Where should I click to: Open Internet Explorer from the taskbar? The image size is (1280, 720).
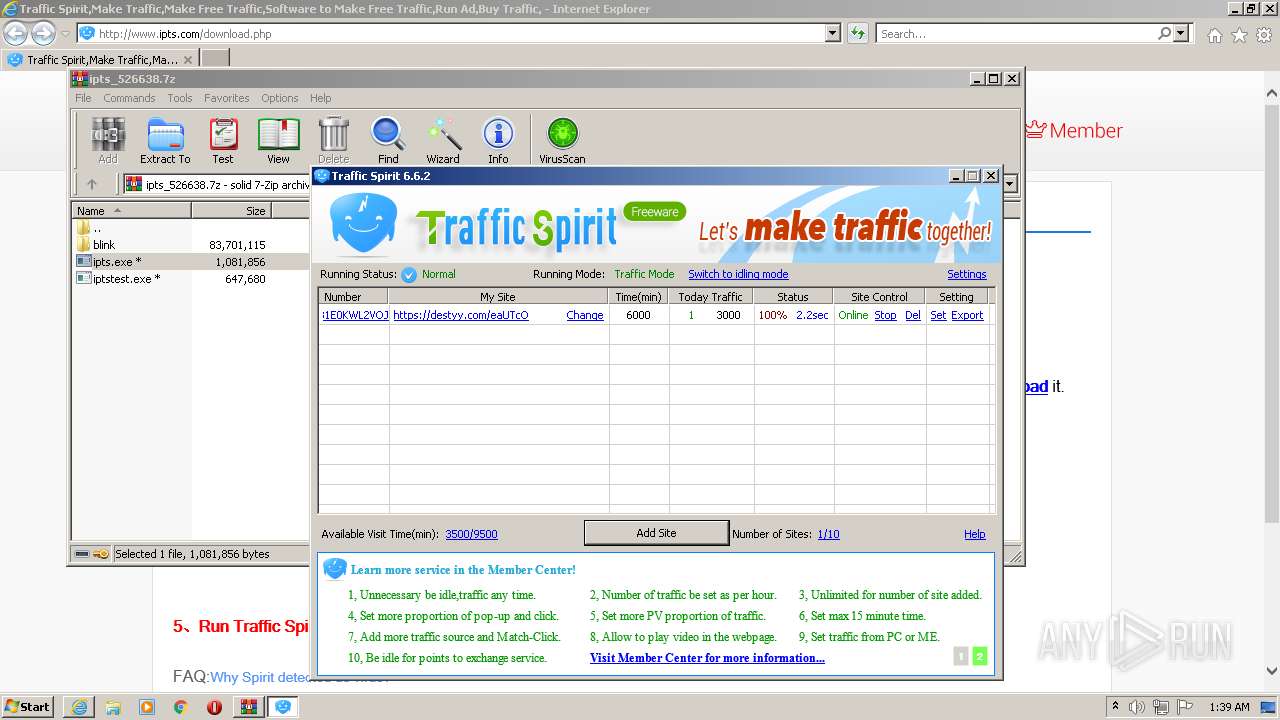(x=78, y=707)
